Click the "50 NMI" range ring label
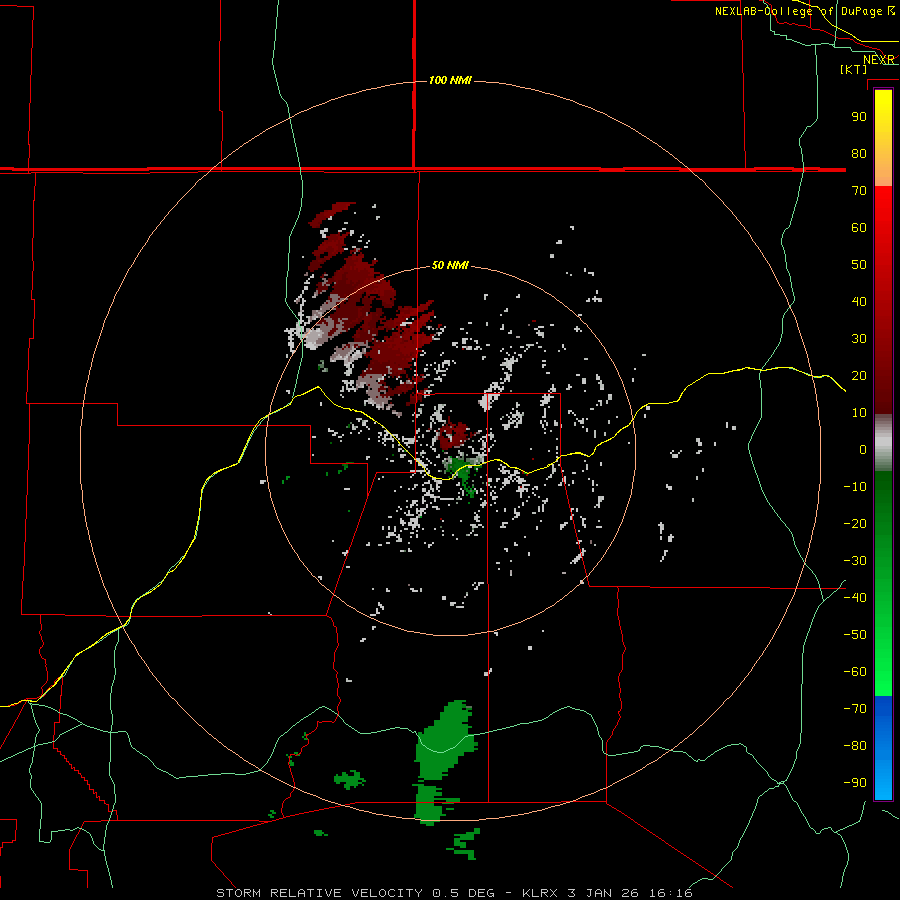Image resolution: width=900 pixels, height=900 pixels. (450, 265)
